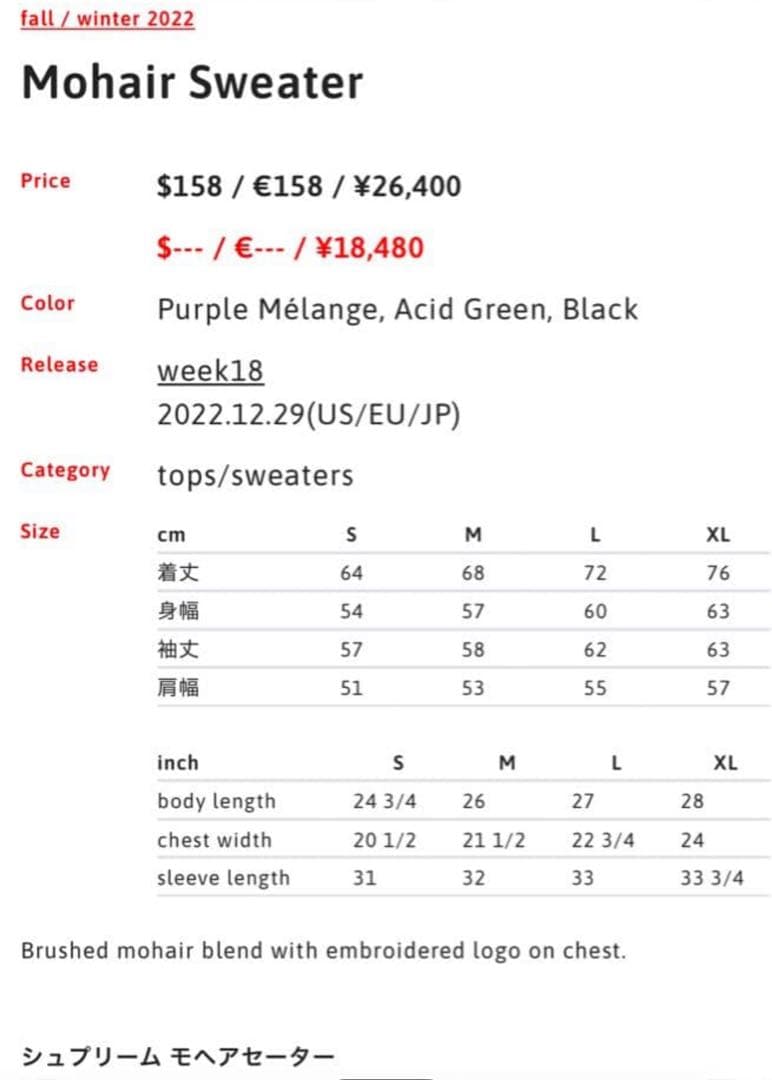Open the fall / winter 2022 link
The image size is (772, 1080).
tap(107, 19)
